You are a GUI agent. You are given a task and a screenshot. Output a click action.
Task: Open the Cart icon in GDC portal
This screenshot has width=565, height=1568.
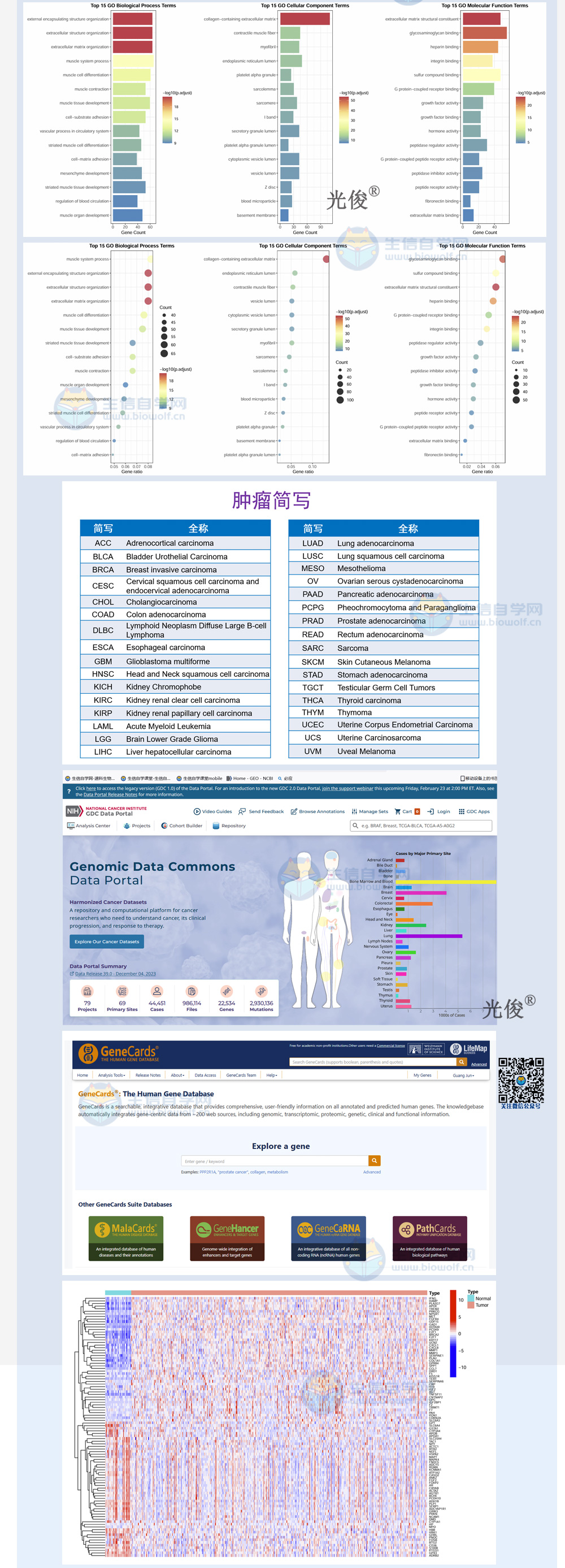[x=398, y=811]
